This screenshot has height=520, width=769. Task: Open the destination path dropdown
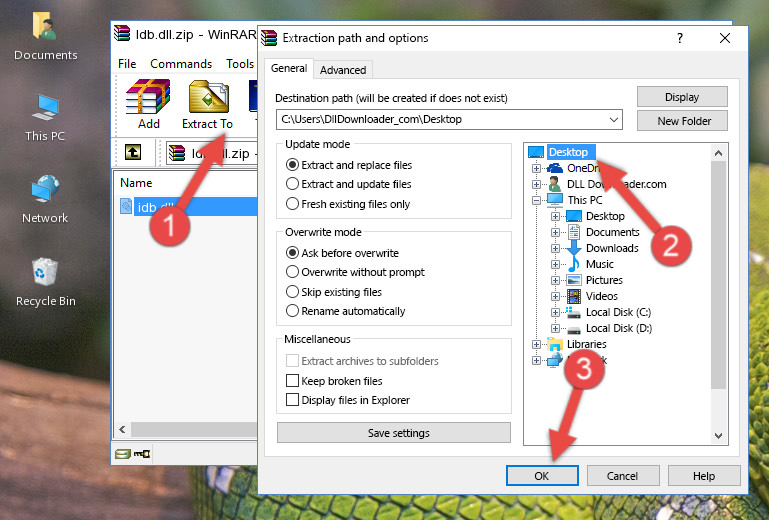coord(614,120)
